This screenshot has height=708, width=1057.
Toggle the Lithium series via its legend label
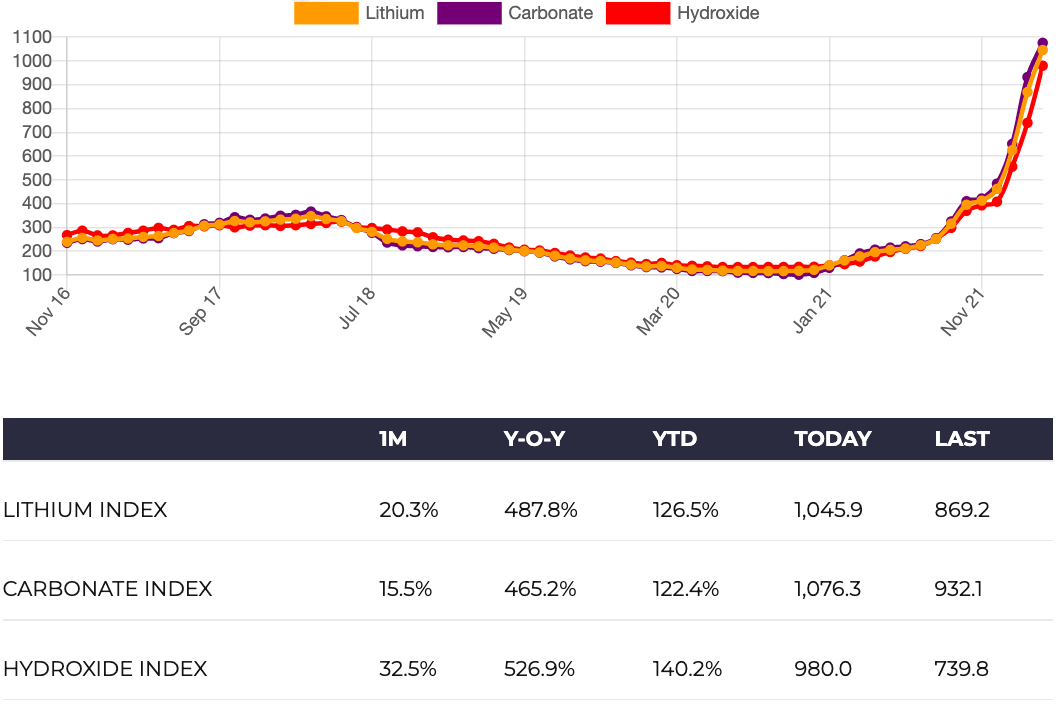pos(395,13)
